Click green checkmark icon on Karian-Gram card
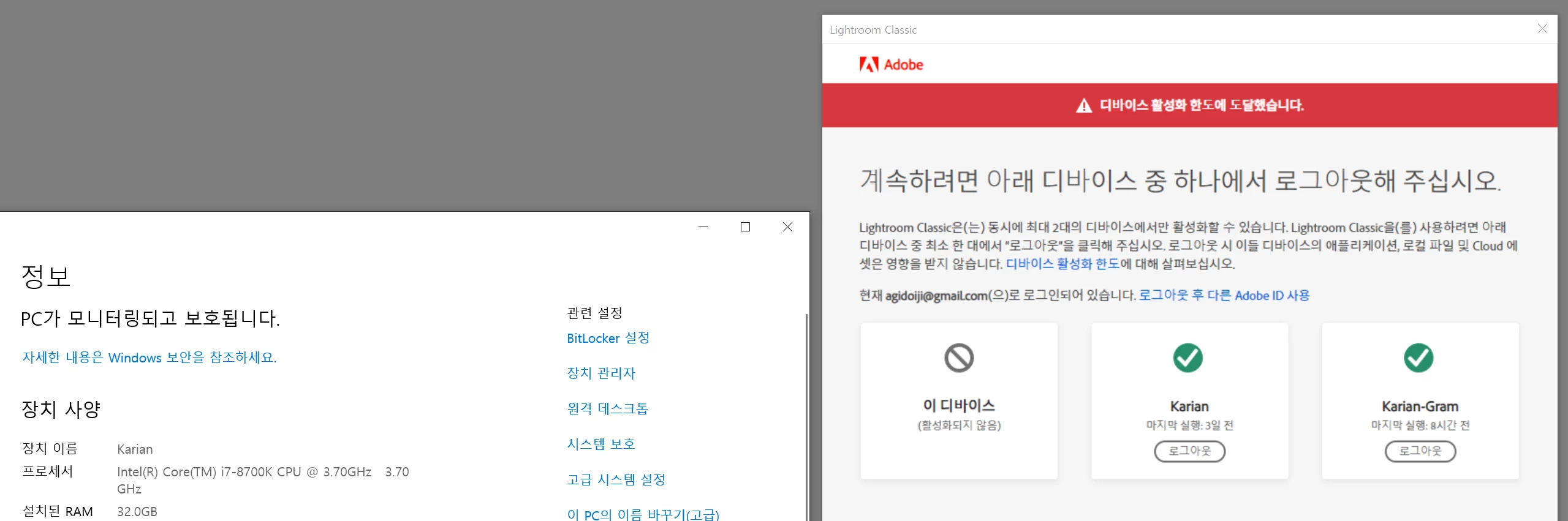Screen dimensions: 1568x521 (x=1418, y=358)
